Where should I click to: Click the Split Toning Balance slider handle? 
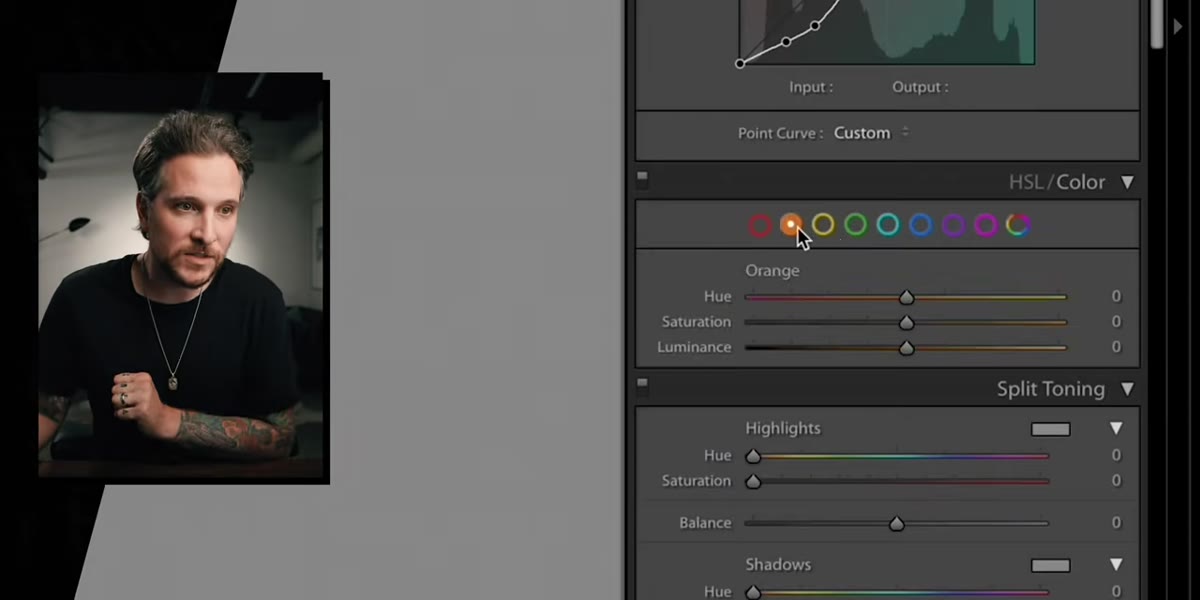pos(897,523)
